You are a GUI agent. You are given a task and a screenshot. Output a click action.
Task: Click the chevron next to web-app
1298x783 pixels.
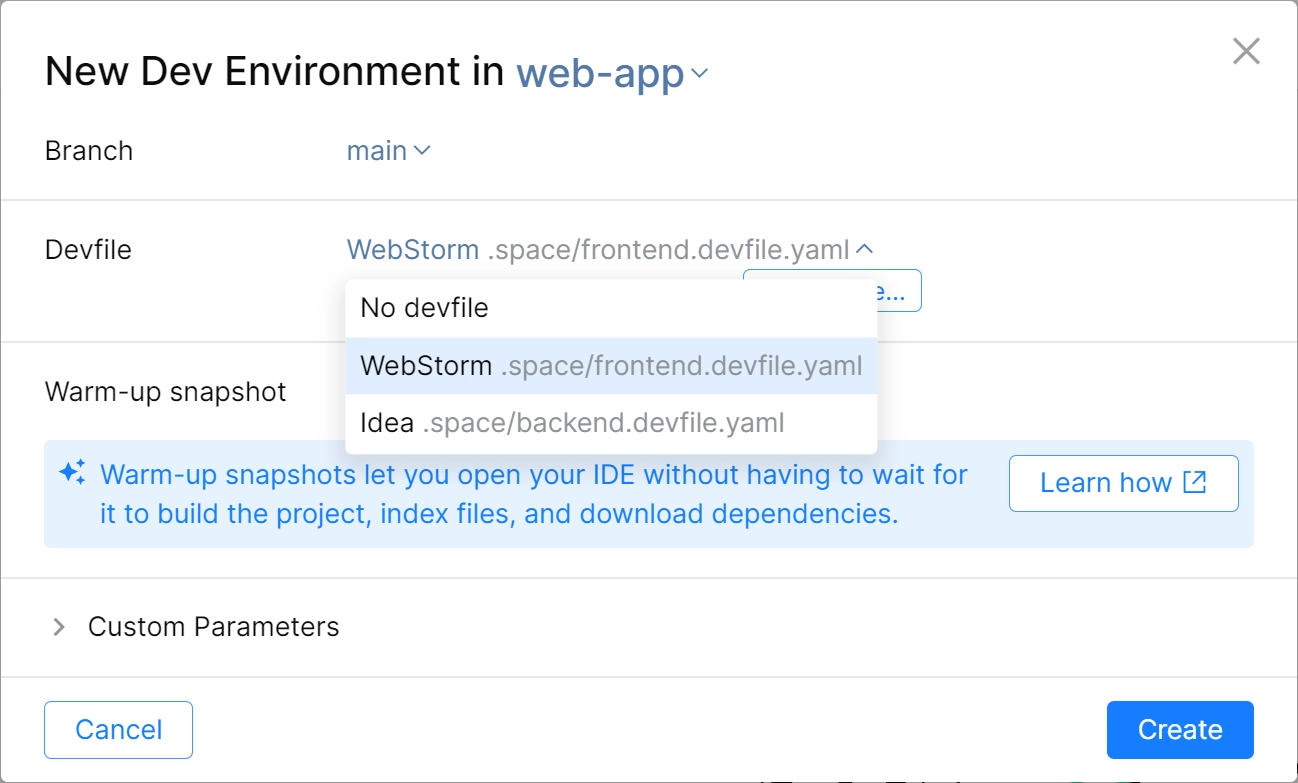(700, 74)
